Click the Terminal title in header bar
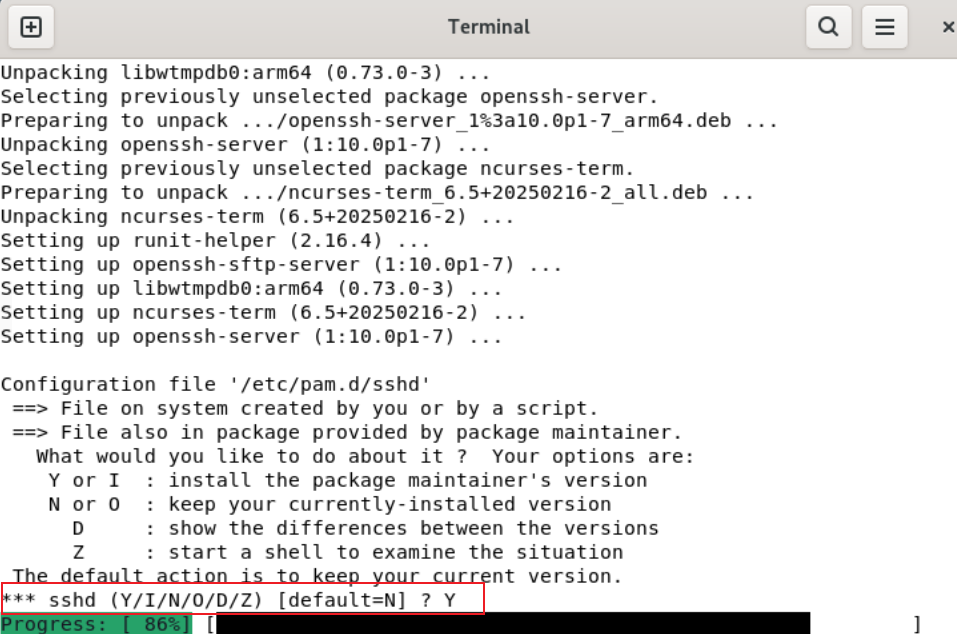The image size is (957, 634). (x=489, y=27)
